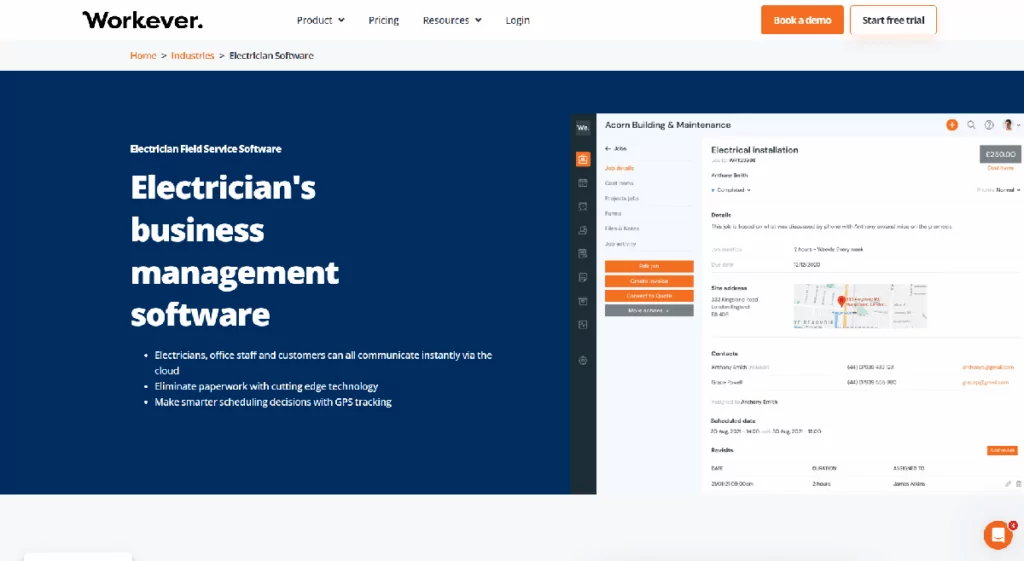1024x561 pixels.
Task: Expand the Product dropdown menu
Action: [320, 20]
